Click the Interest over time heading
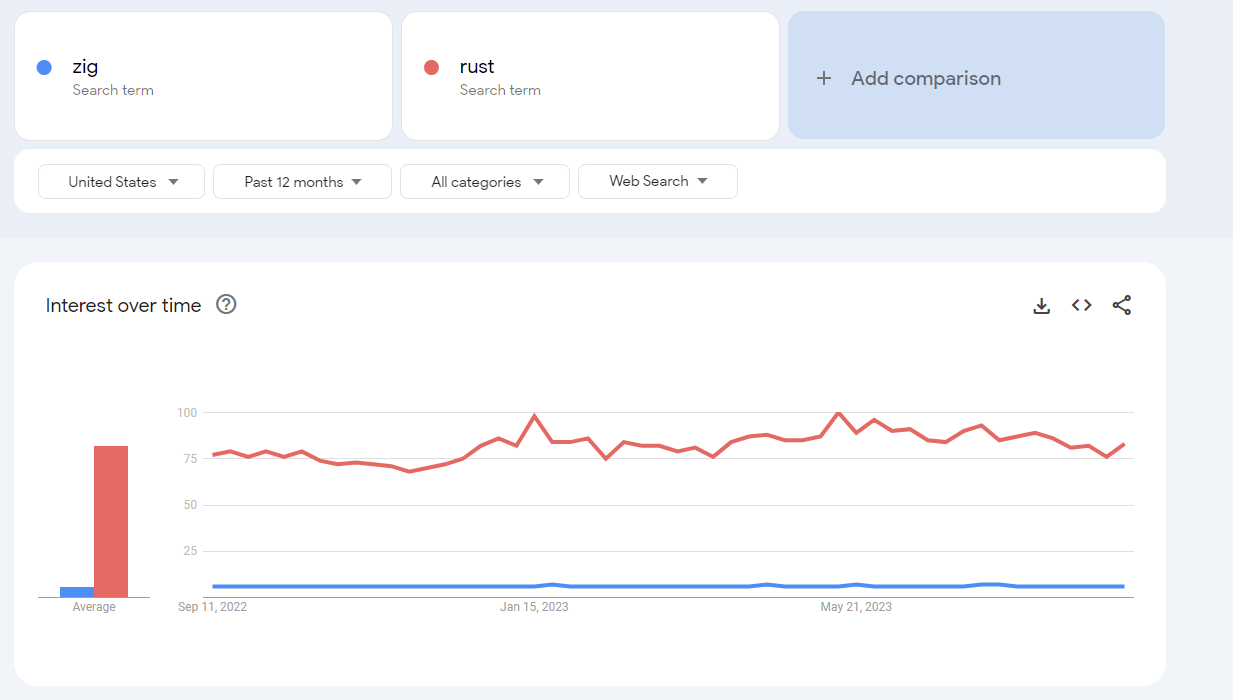 click(x=123, y=306)
